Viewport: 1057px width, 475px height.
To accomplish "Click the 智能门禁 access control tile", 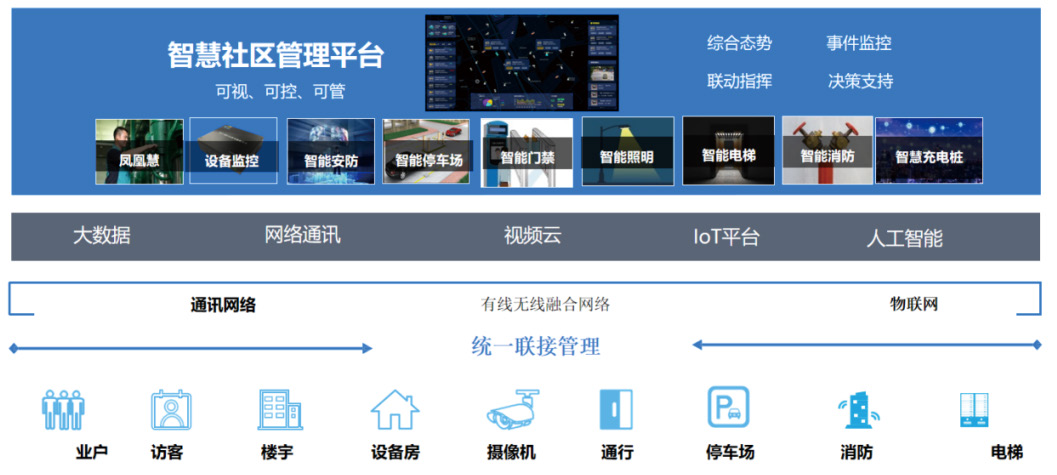I will [527, 153].
